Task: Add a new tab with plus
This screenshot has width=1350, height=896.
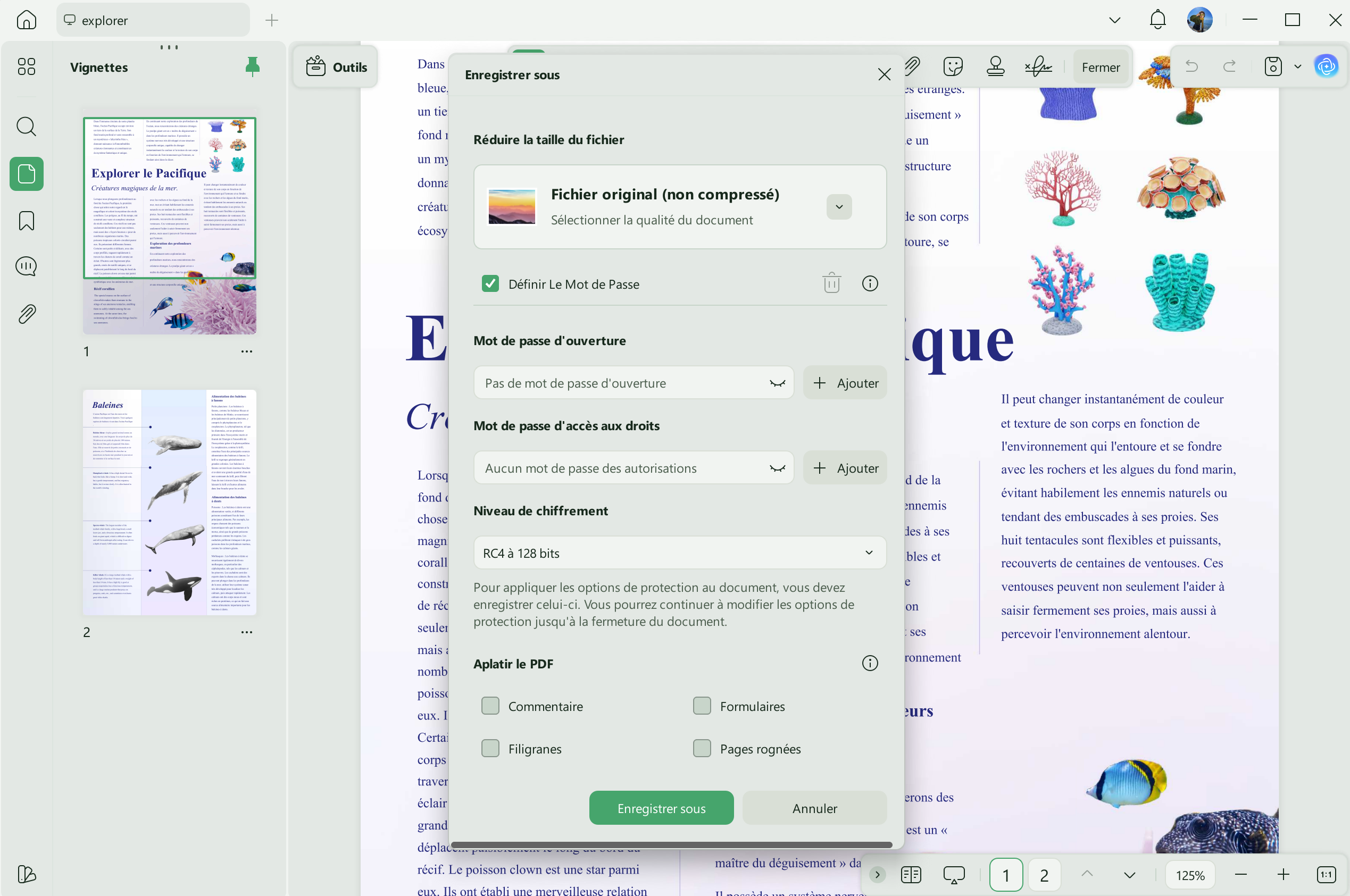Action: pyautogui.click(x=271, y=20)
